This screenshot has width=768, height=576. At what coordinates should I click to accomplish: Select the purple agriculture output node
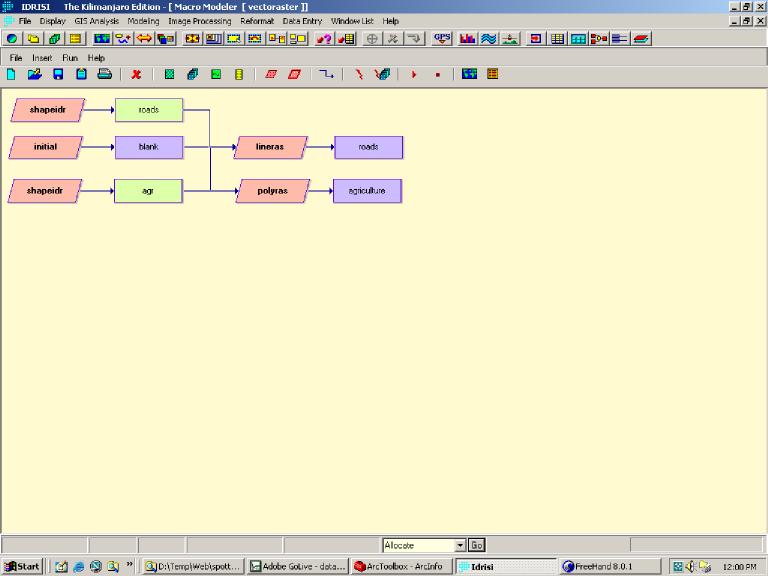367,190
